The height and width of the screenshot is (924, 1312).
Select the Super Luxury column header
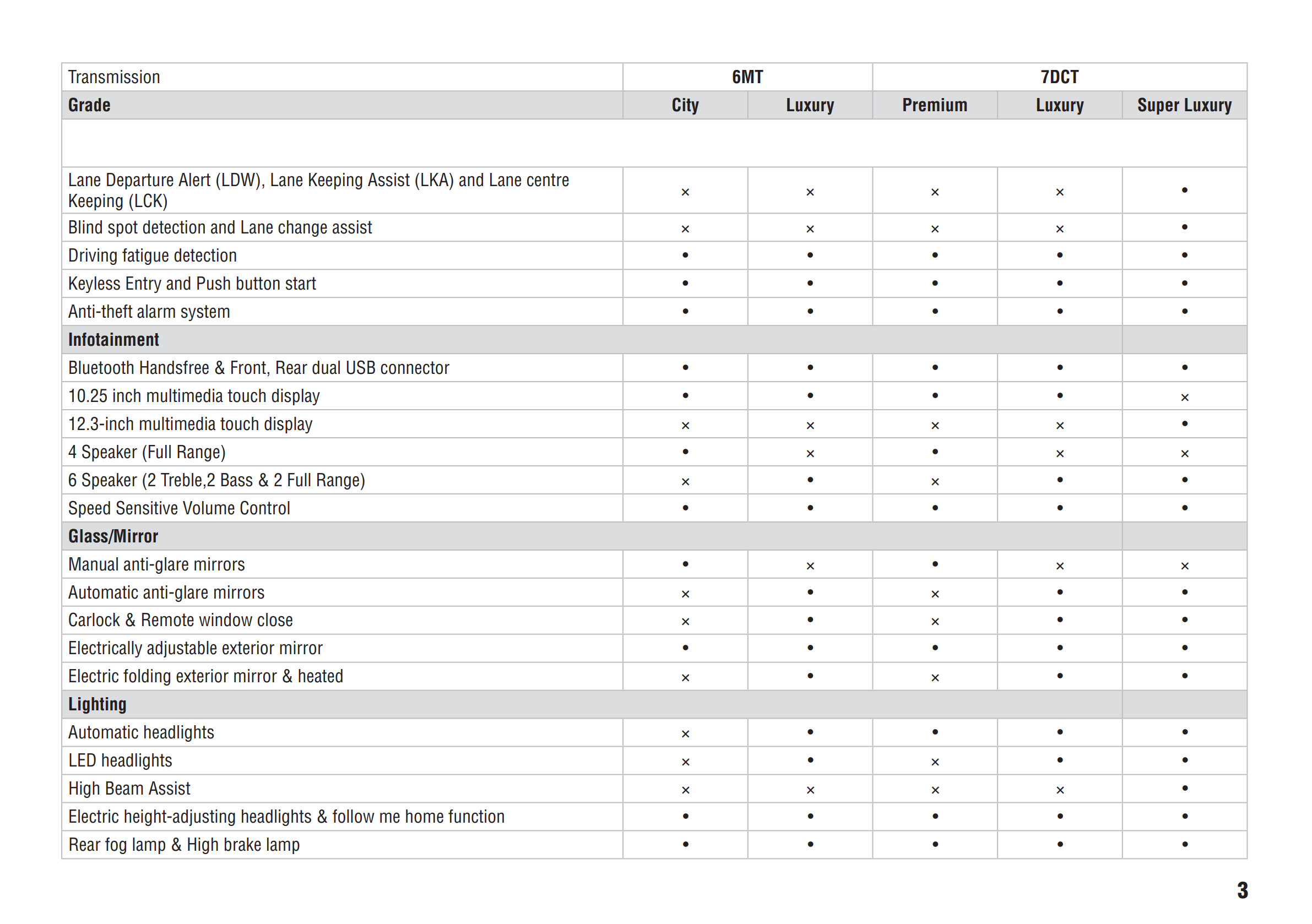click(x=1184, y=105)
